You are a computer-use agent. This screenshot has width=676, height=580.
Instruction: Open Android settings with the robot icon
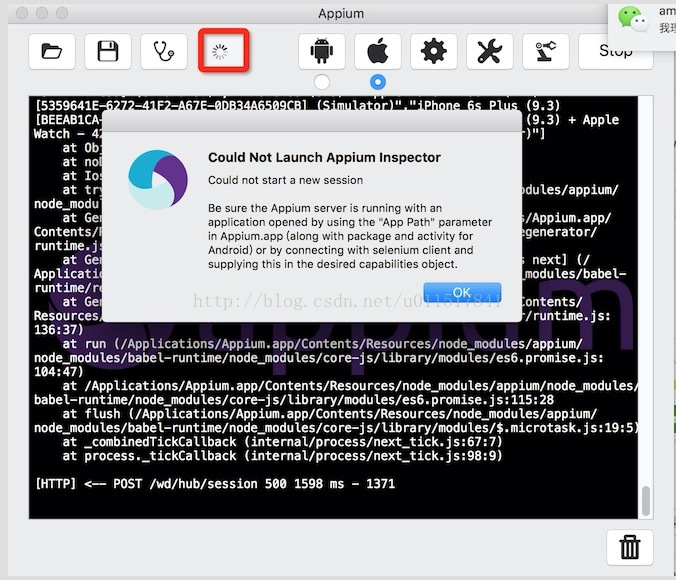(x=322, y=52)
